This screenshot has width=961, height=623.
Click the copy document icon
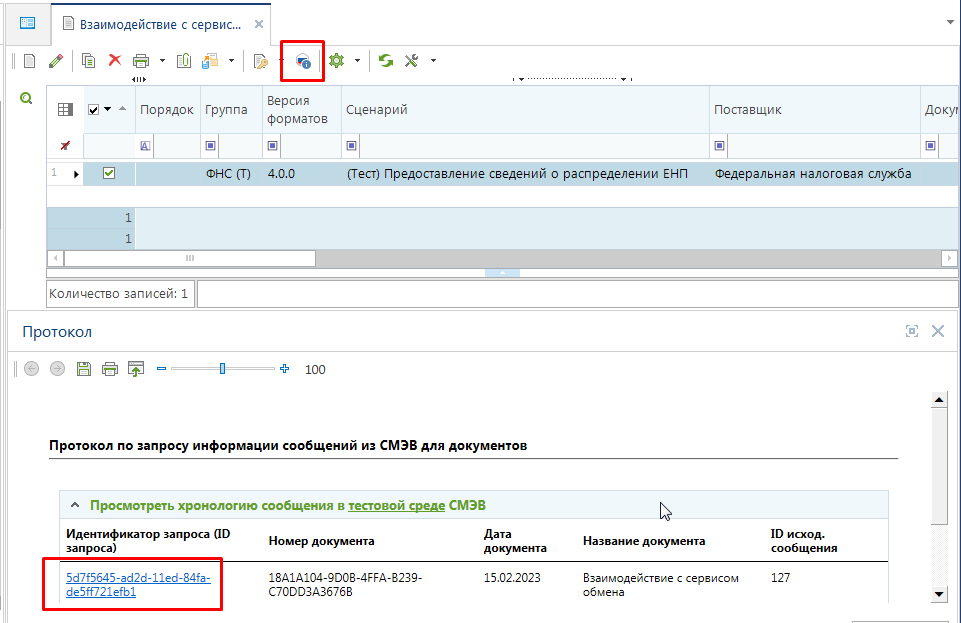(x=88, y=61)
